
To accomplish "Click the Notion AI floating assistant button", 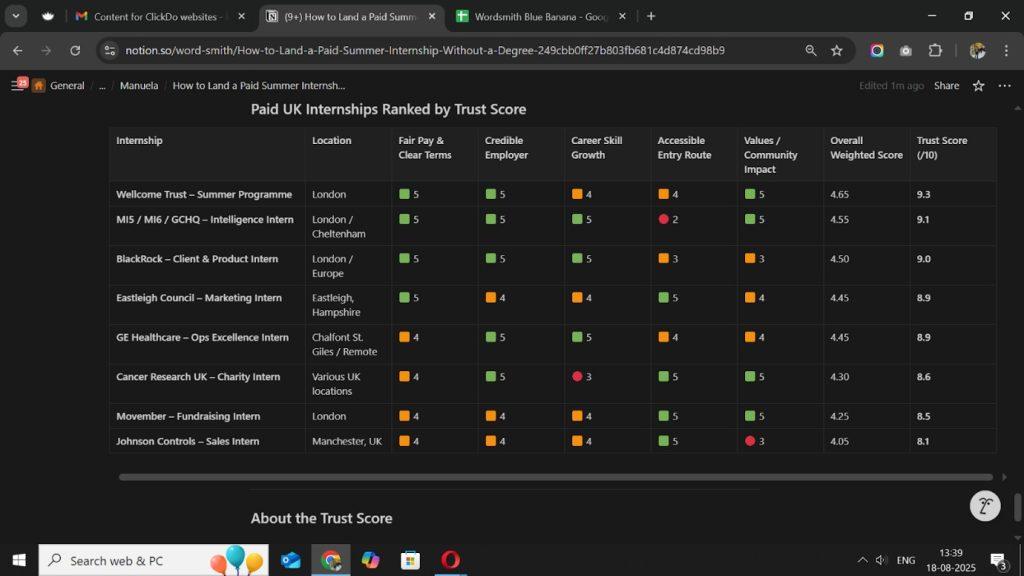I will click(985, 505).
